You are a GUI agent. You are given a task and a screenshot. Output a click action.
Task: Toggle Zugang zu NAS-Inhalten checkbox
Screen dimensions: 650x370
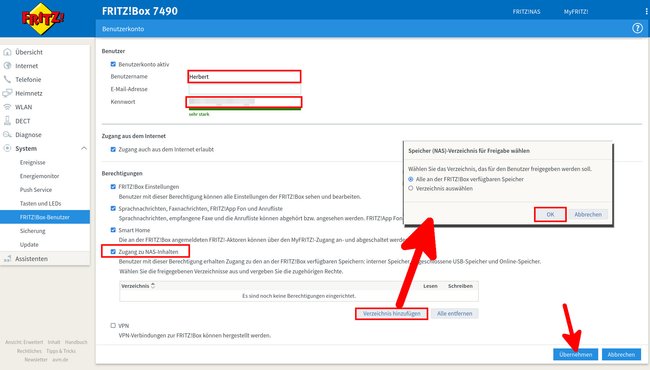113,252
